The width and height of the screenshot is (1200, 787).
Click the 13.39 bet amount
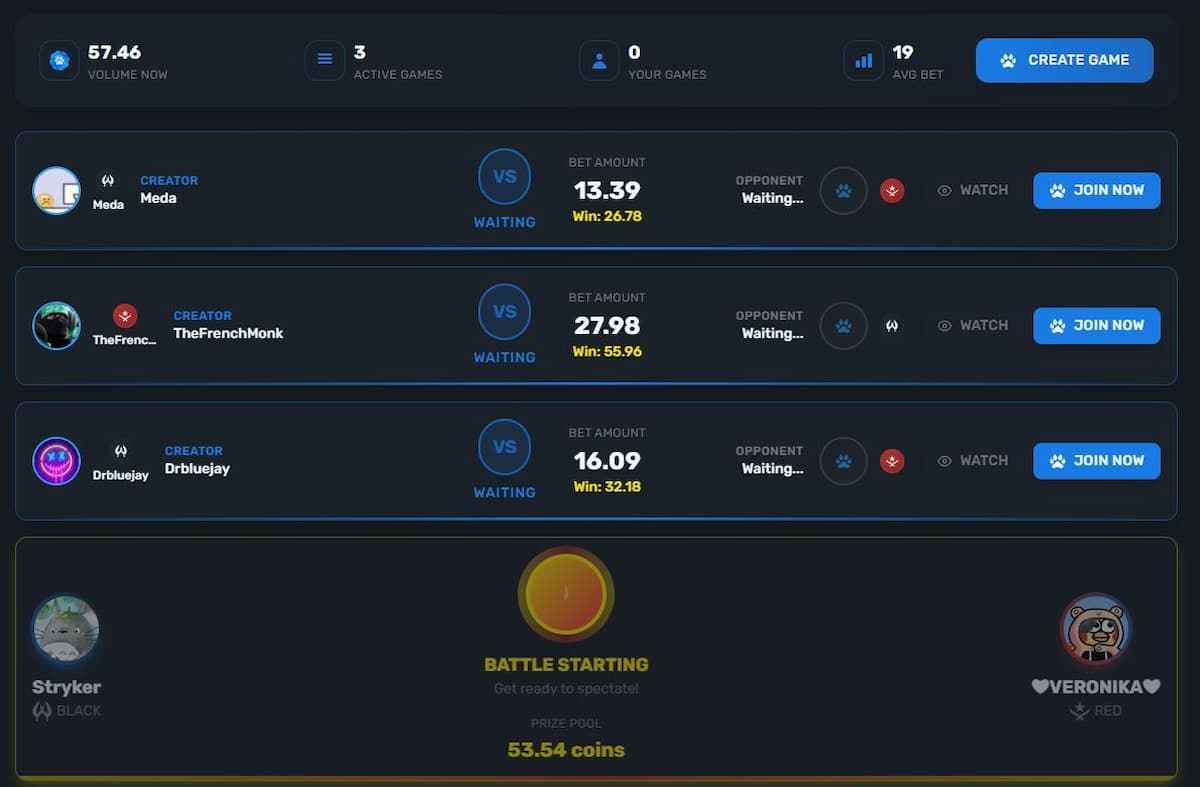coord(607,190)
